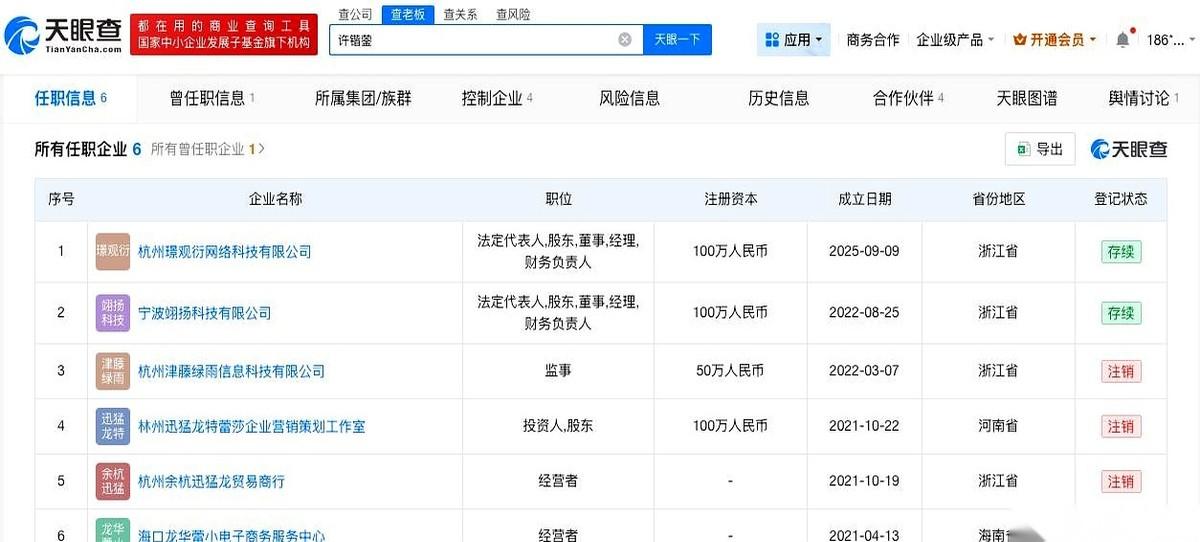Click the 企业名称 column header
The image size is (1200, 542).
[275, 199]
